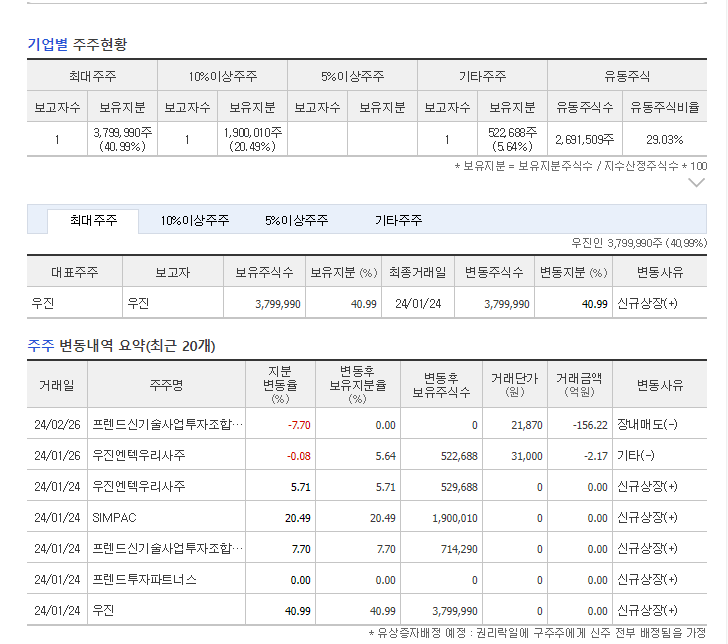Expand the shareholder summary chevron arrow

[696, 182]
